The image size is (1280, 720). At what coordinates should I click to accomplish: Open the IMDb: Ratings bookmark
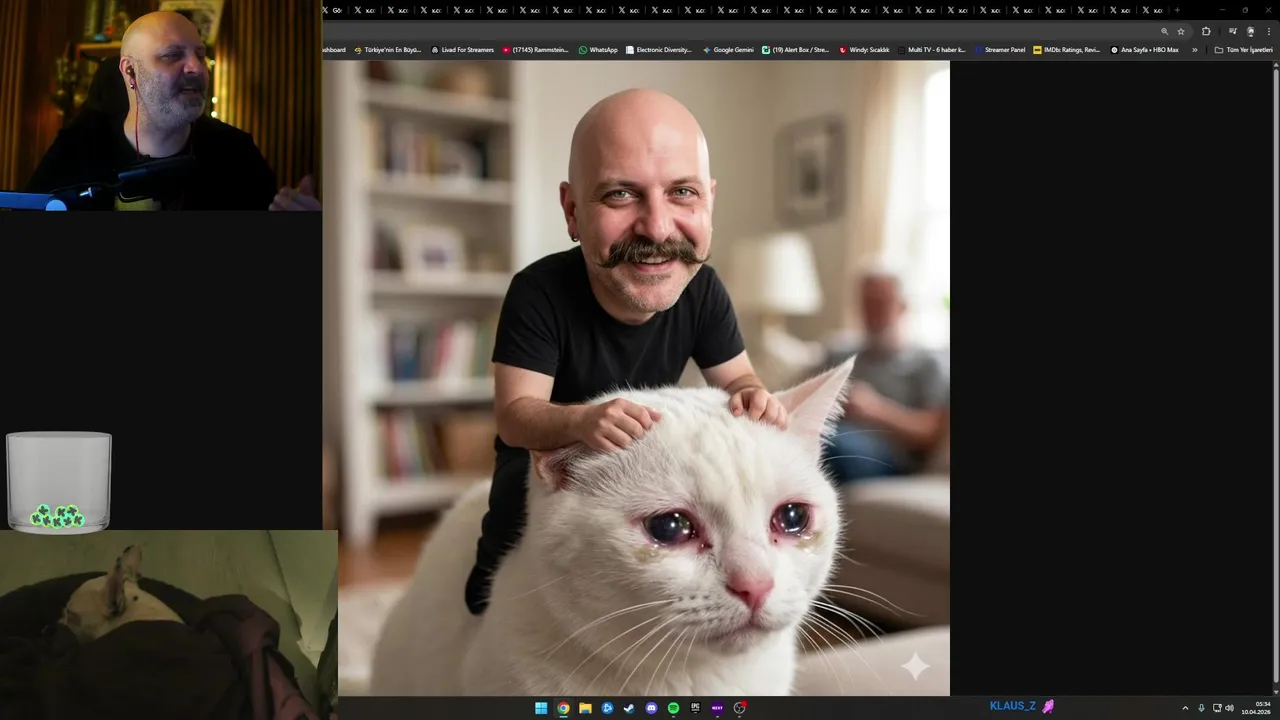coord(1067,49)
